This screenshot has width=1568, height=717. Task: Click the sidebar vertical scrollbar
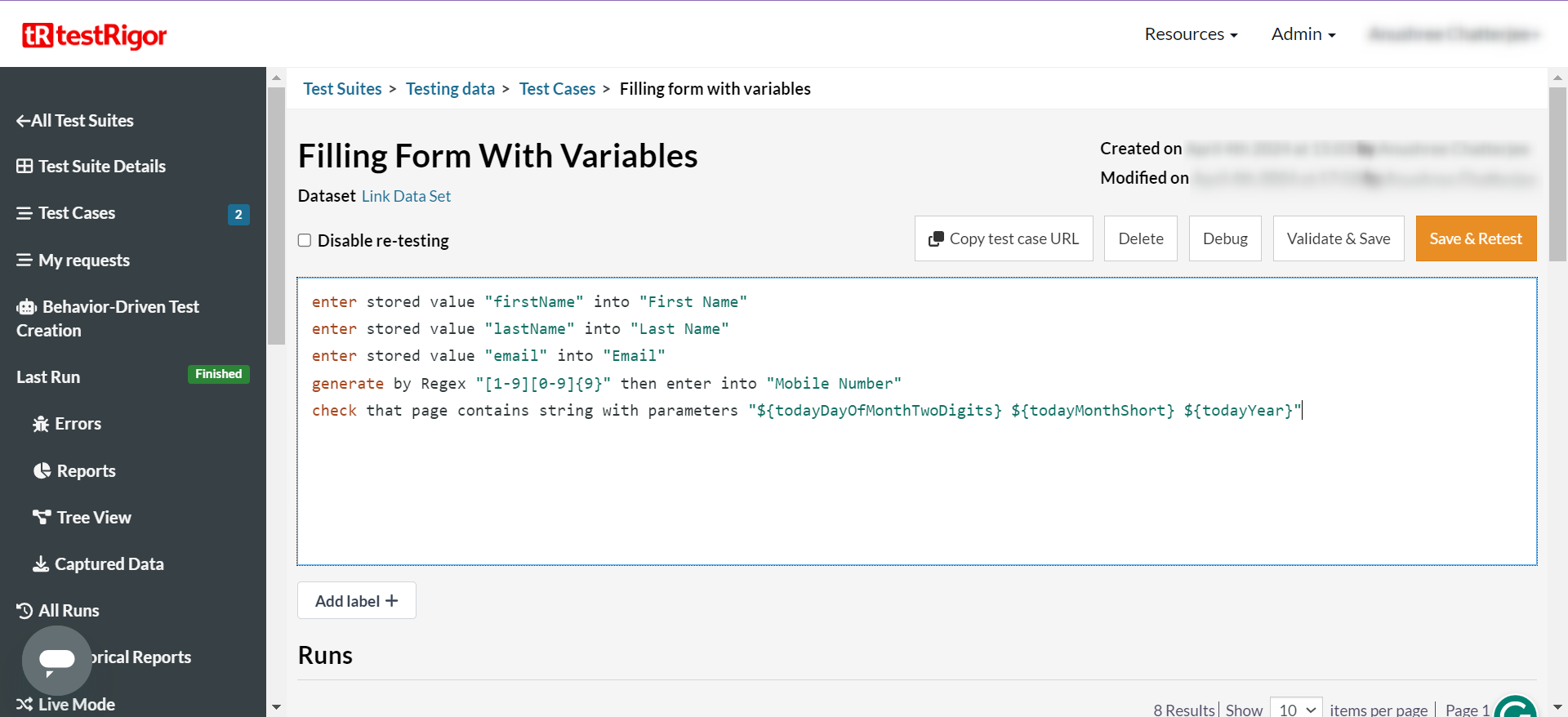click(276, 216)
